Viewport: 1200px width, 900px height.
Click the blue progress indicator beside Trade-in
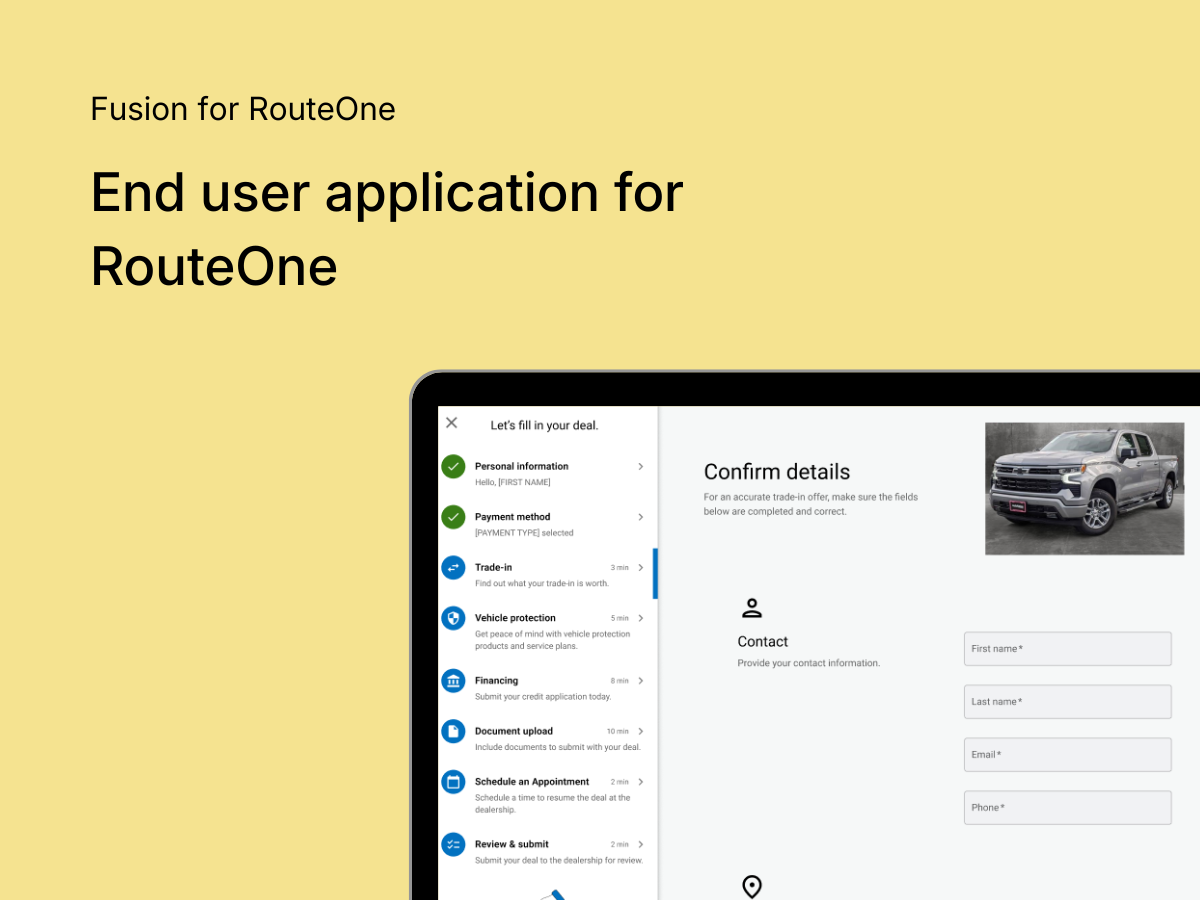click(657, 575)
